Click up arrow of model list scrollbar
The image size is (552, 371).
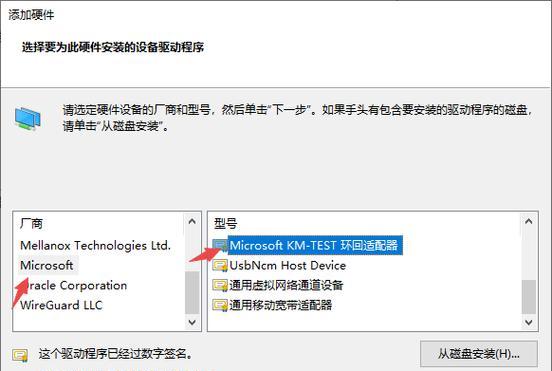pos(528,221)
